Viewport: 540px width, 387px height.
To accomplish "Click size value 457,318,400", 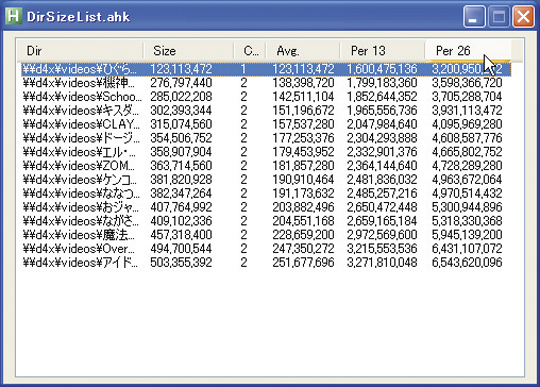I will tap(181, 235).
